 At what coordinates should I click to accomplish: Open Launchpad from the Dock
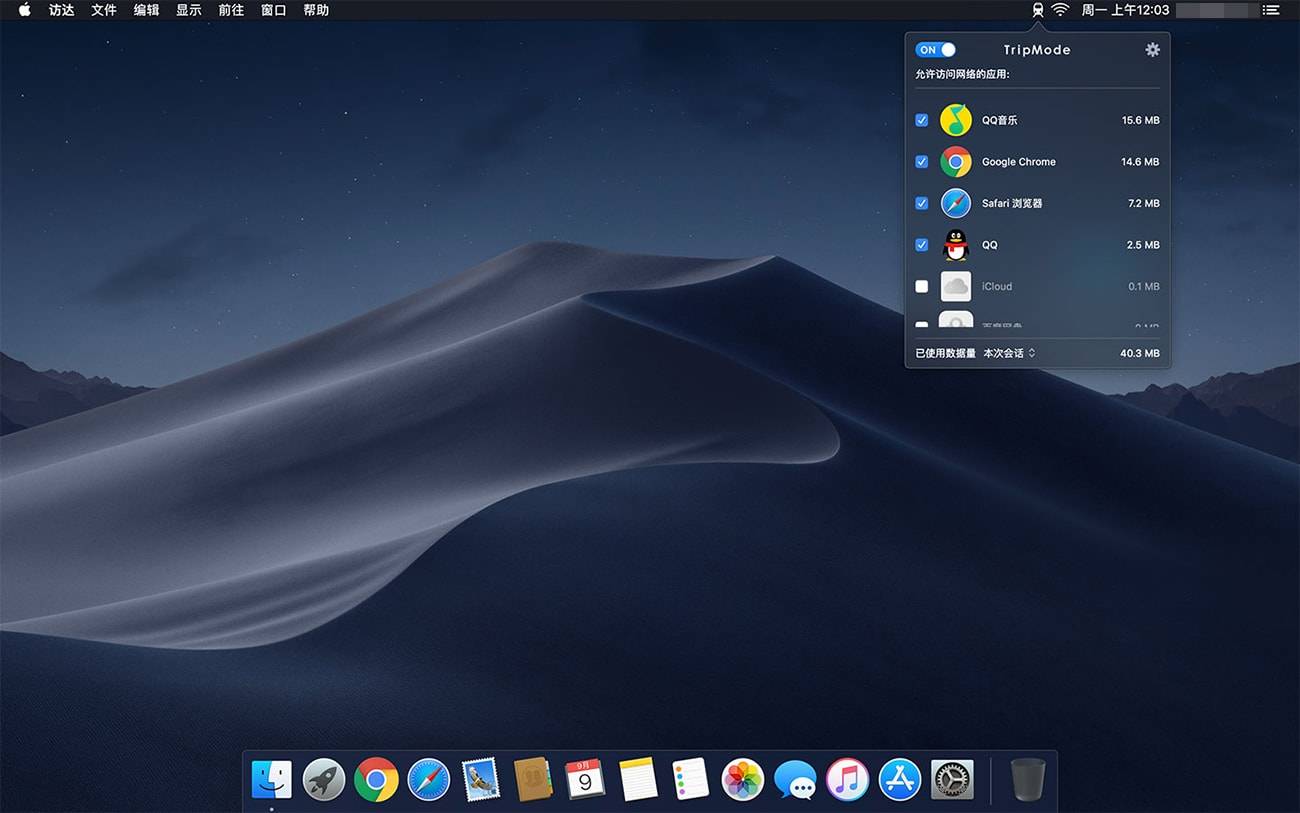click(x=324, y=780)
